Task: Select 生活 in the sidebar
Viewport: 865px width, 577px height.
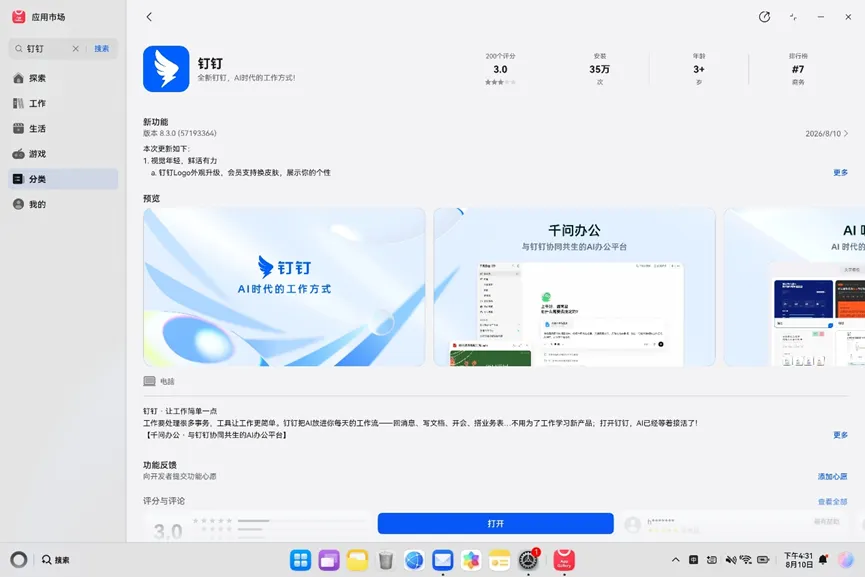Action: [x=63, y=129]
